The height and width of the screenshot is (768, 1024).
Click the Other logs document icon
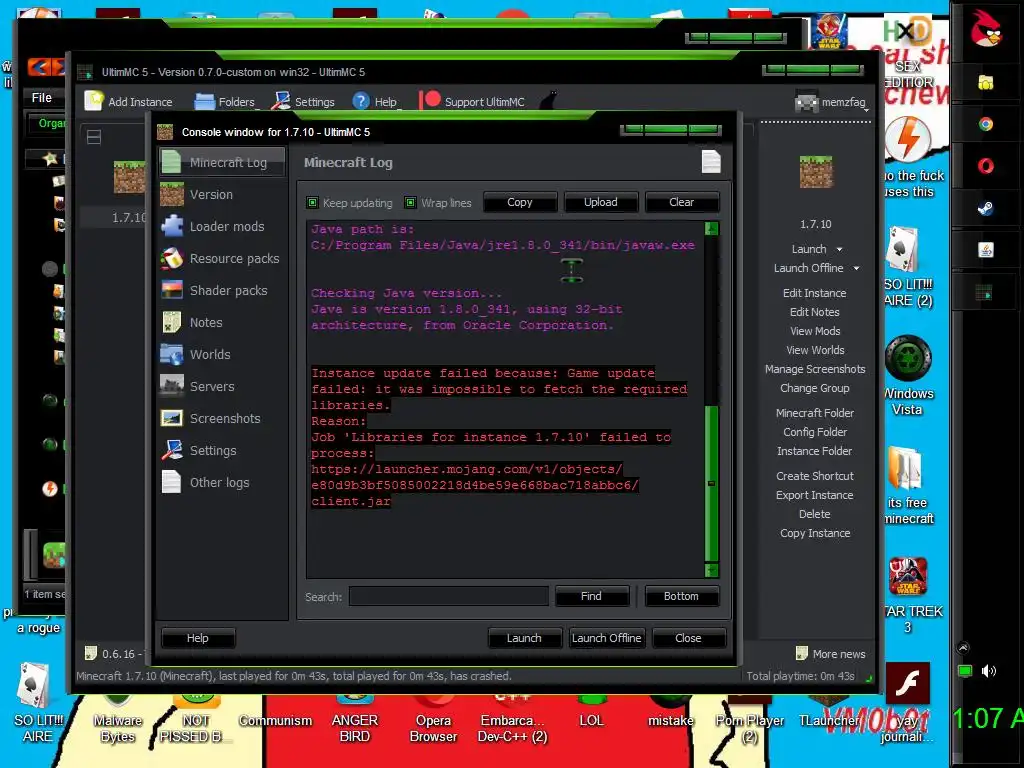172,483
